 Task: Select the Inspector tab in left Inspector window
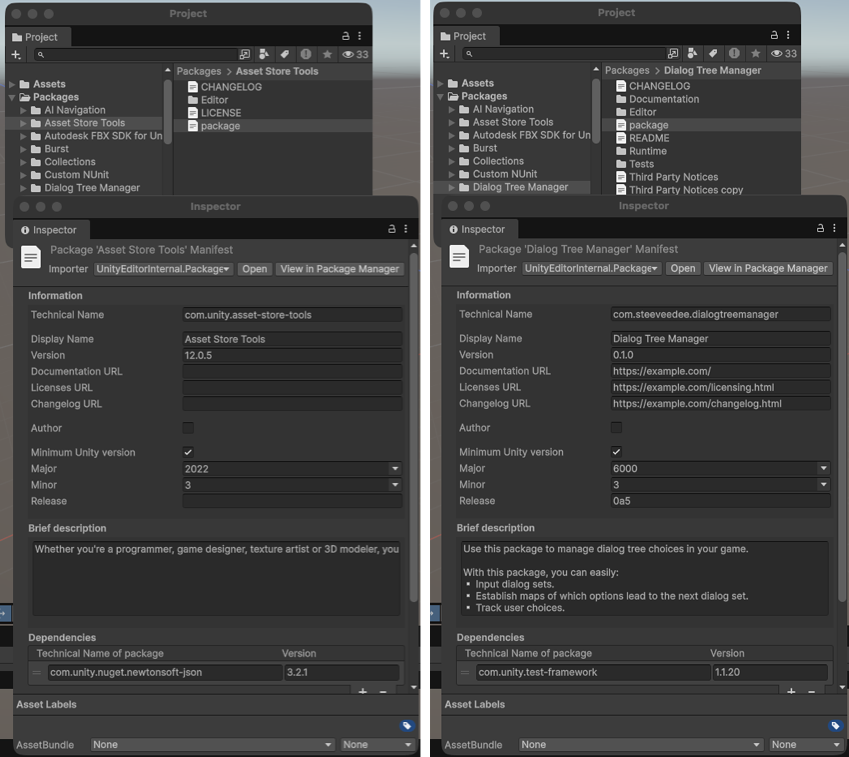pyautogui.click(x=49, y=230)
